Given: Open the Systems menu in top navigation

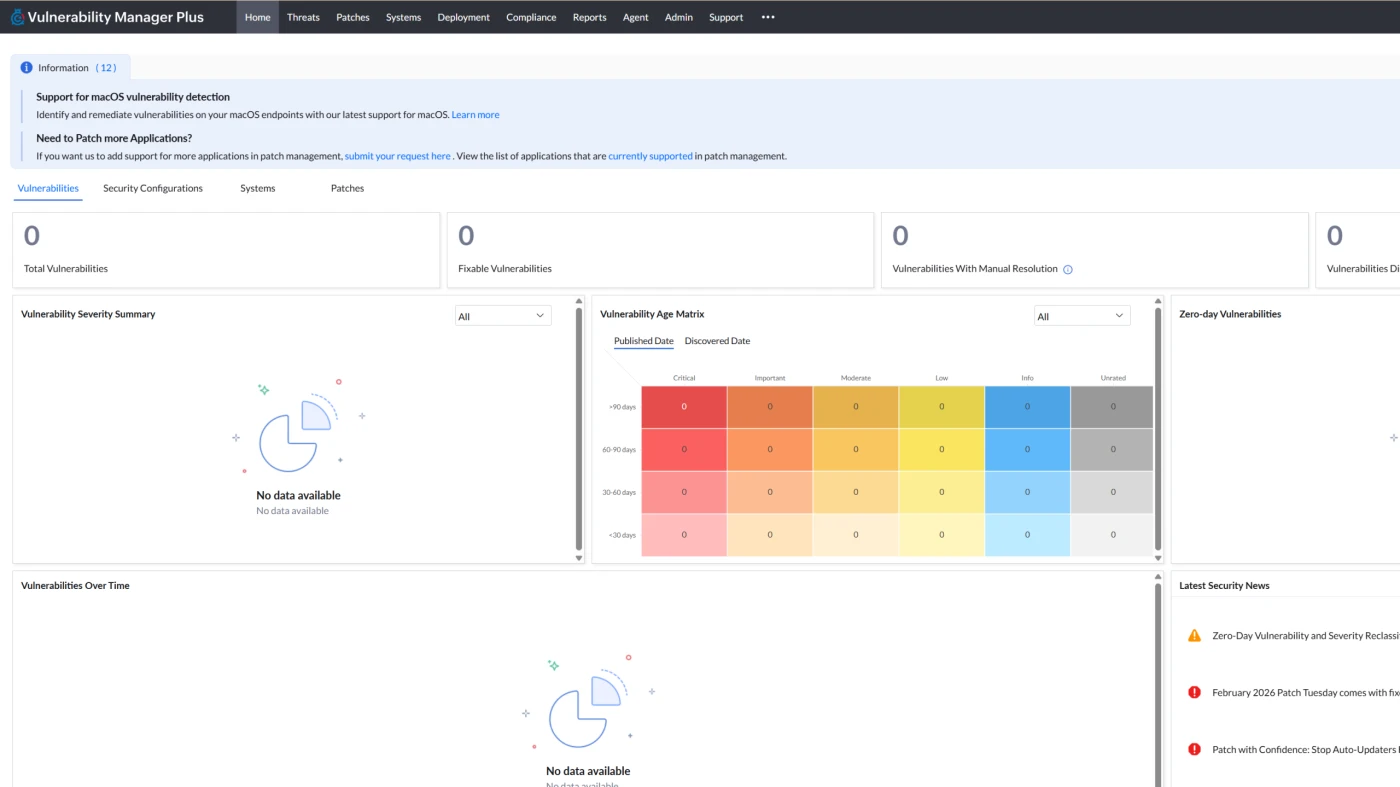Looking at the screenshot, I should coord(403,17).
